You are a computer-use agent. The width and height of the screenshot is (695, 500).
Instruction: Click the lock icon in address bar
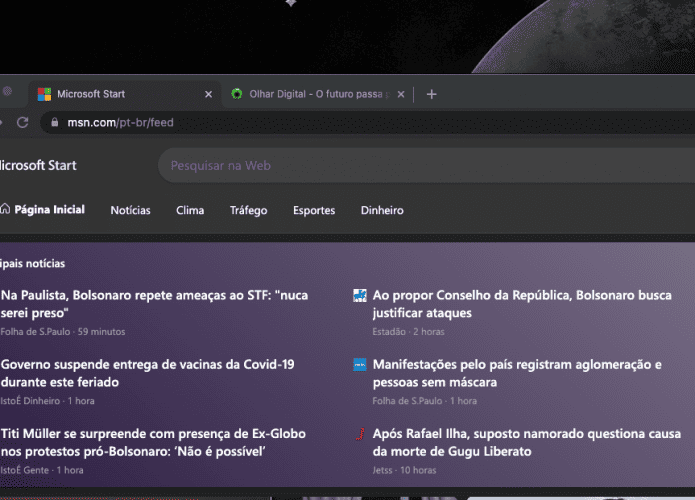[x=55, y=122]
